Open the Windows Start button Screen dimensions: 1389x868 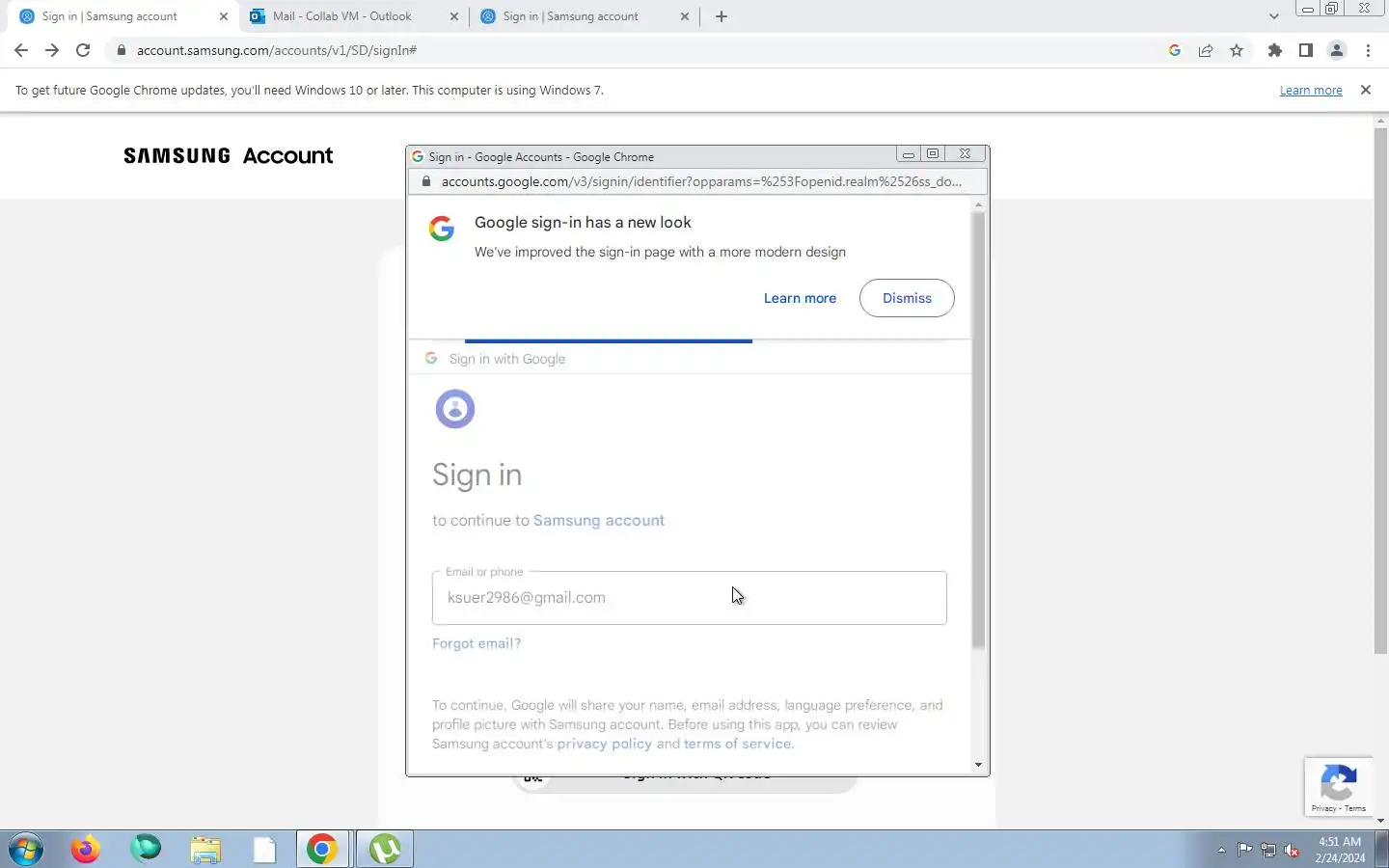click(26, 850)
